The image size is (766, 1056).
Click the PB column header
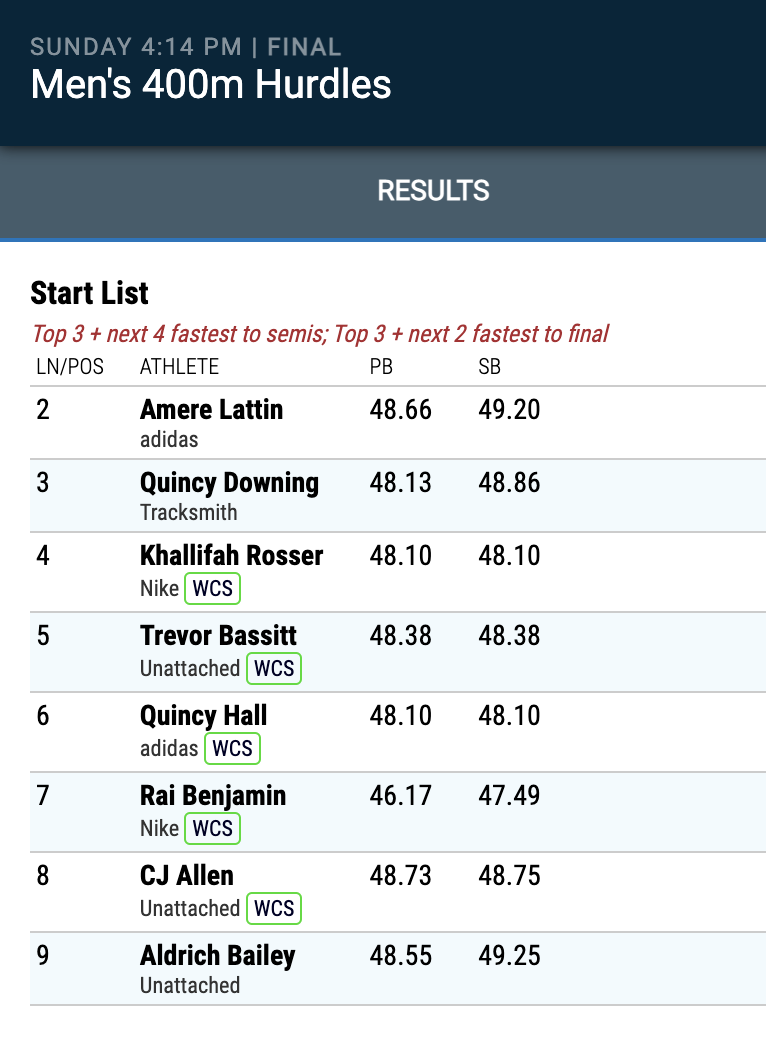point(381,366)
